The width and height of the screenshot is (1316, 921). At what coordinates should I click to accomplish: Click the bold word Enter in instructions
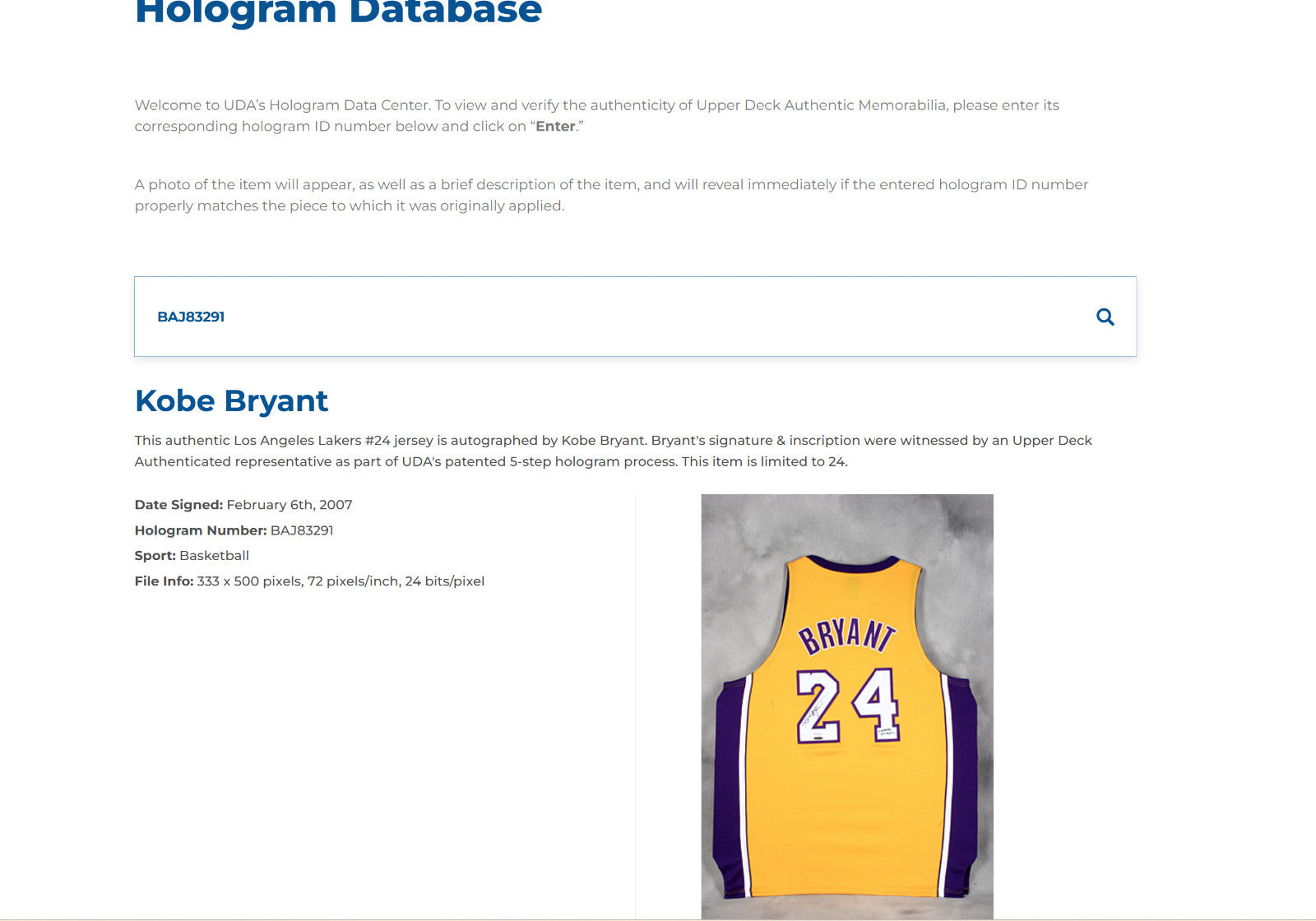point(555,127)
